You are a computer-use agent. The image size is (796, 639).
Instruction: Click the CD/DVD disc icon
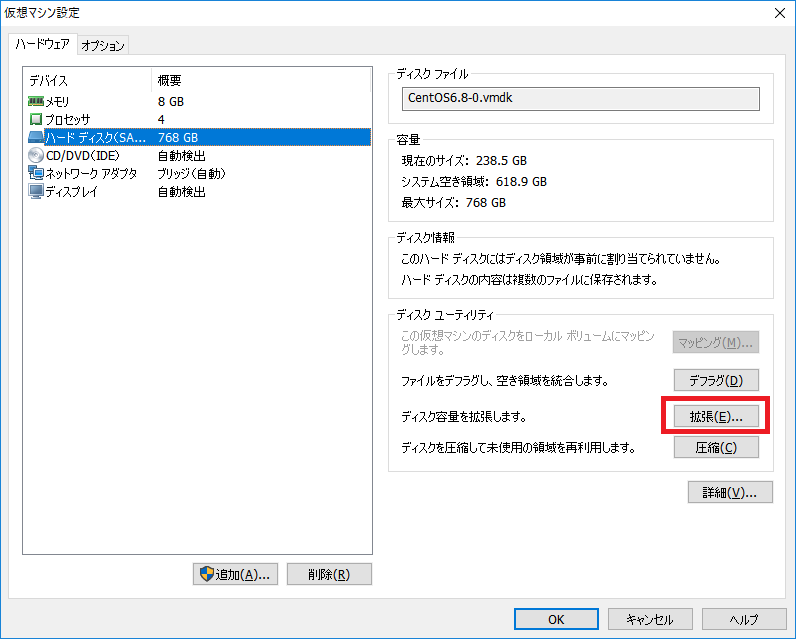36,155
